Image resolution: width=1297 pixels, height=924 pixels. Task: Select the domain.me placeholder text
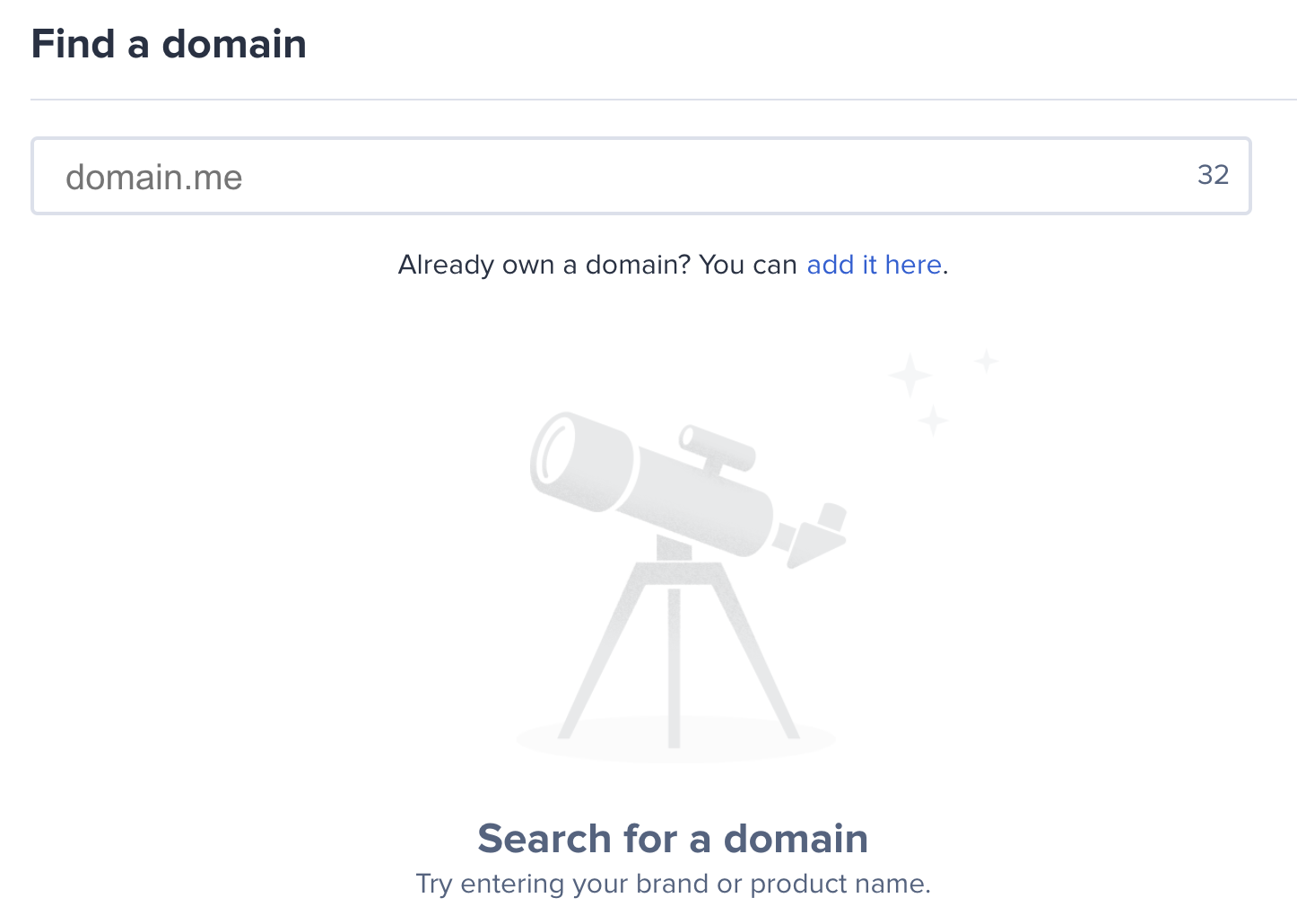(x=153, y=177)
